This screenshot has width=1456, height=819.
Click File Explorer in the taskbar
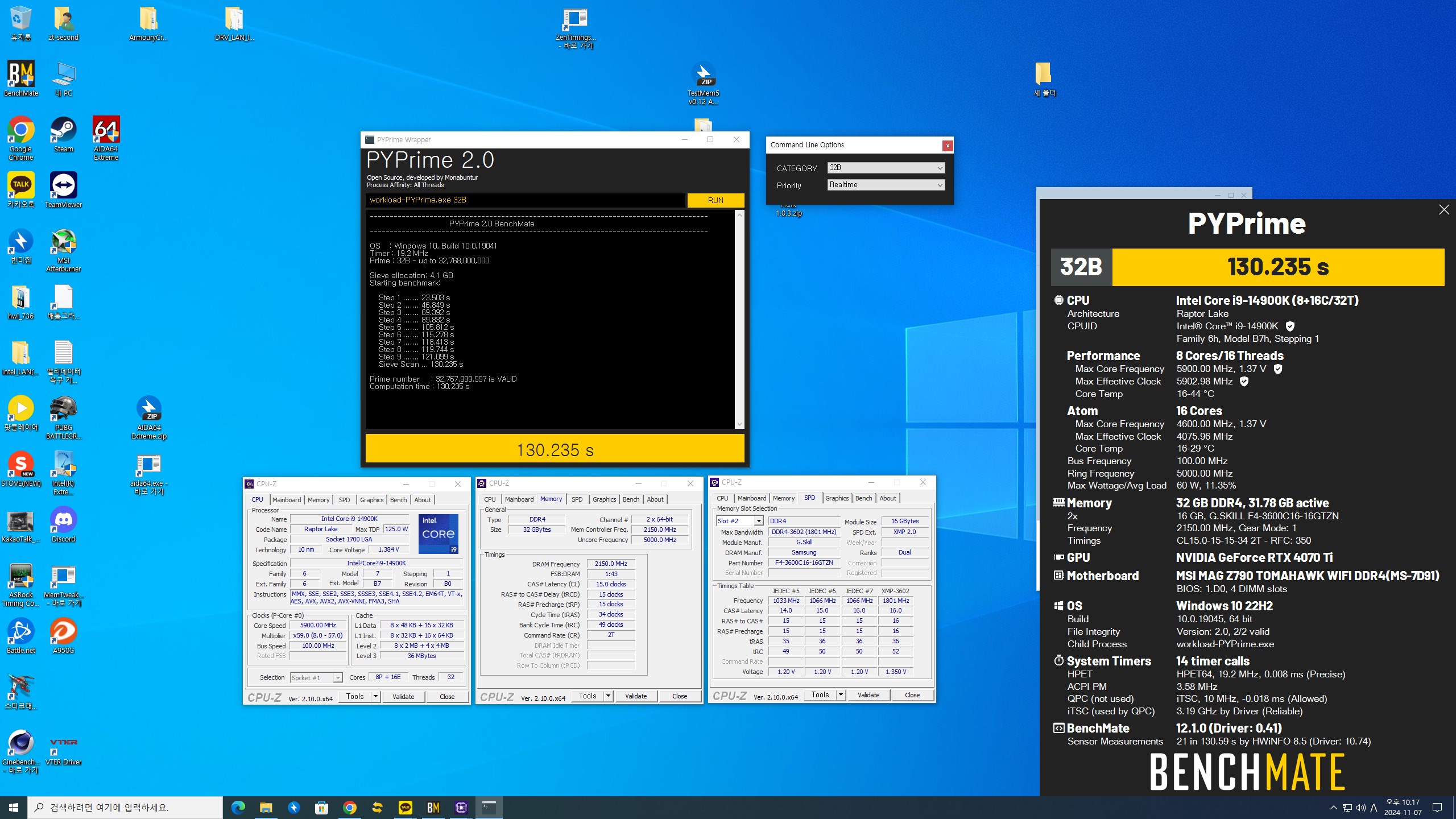[266, 807]
